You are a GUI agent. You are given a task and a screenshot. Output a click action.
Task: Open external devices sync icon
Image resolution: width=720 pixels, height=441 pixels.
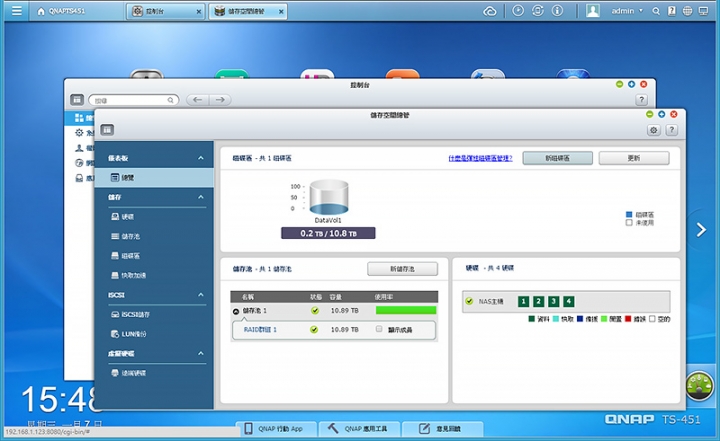[x=538, y=11]
